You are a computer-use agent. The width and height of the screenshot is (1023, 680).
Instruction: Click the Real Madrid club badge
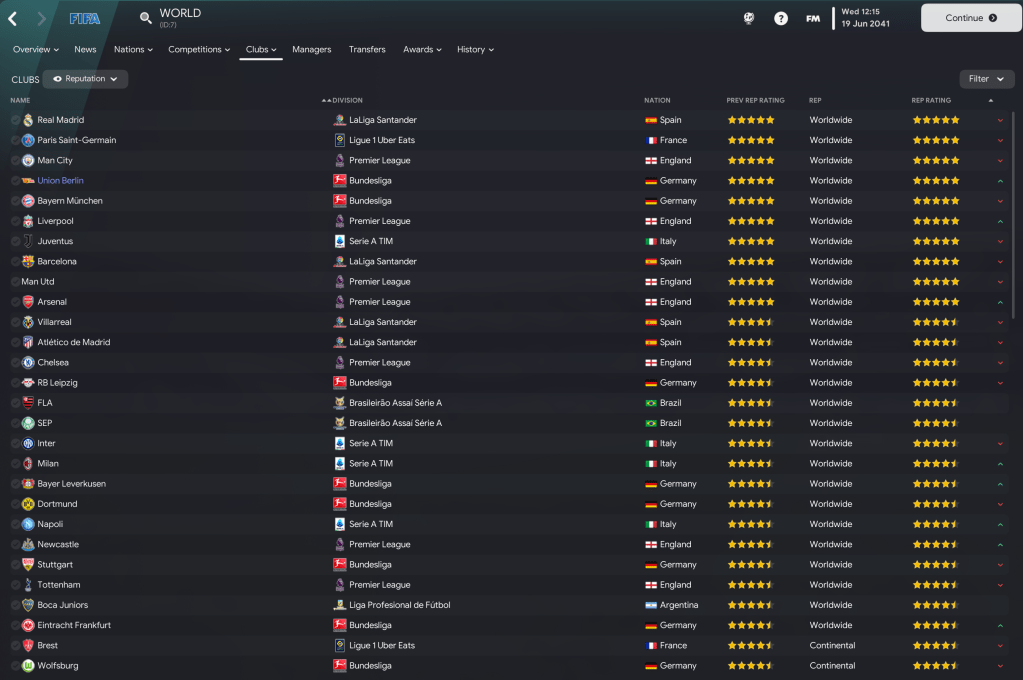click(28, 120)
